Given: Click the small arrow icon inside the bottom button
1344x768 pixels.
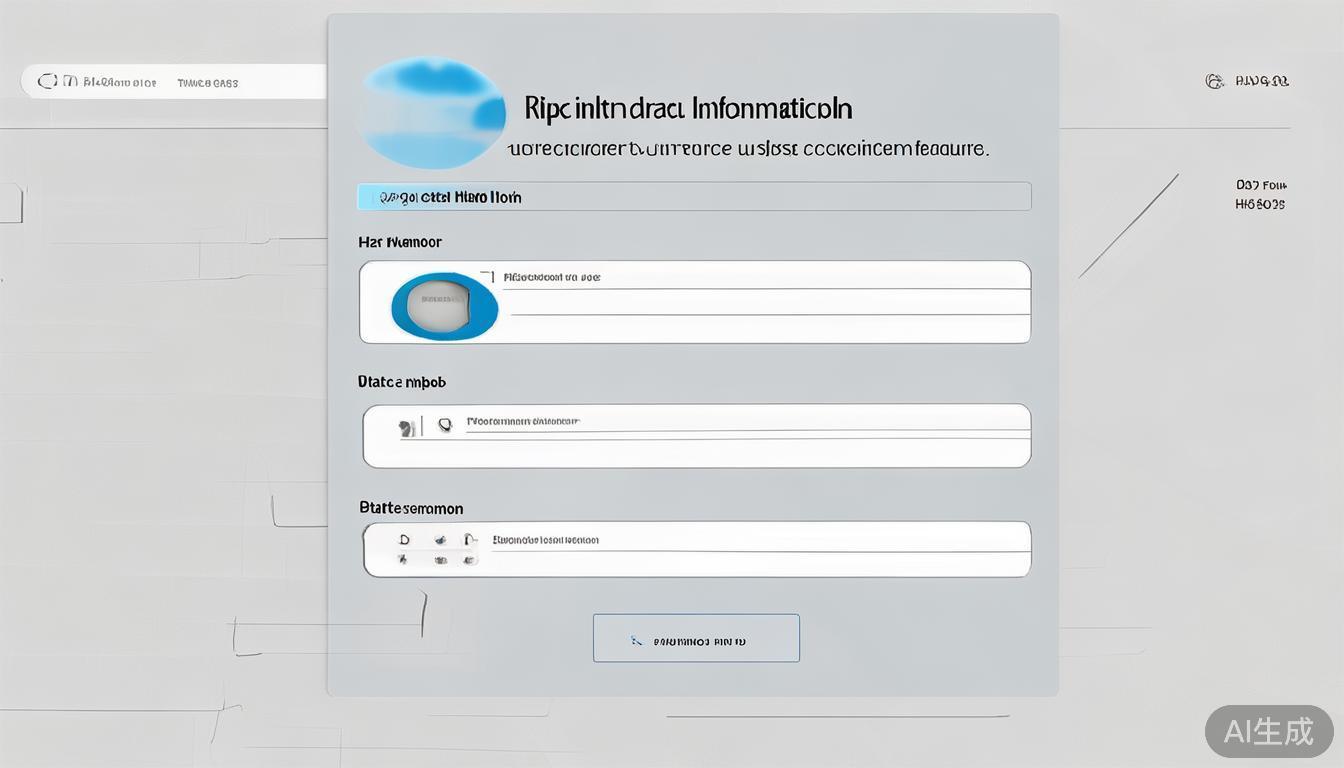Looking at the screenshot, I should pos(635,640).
